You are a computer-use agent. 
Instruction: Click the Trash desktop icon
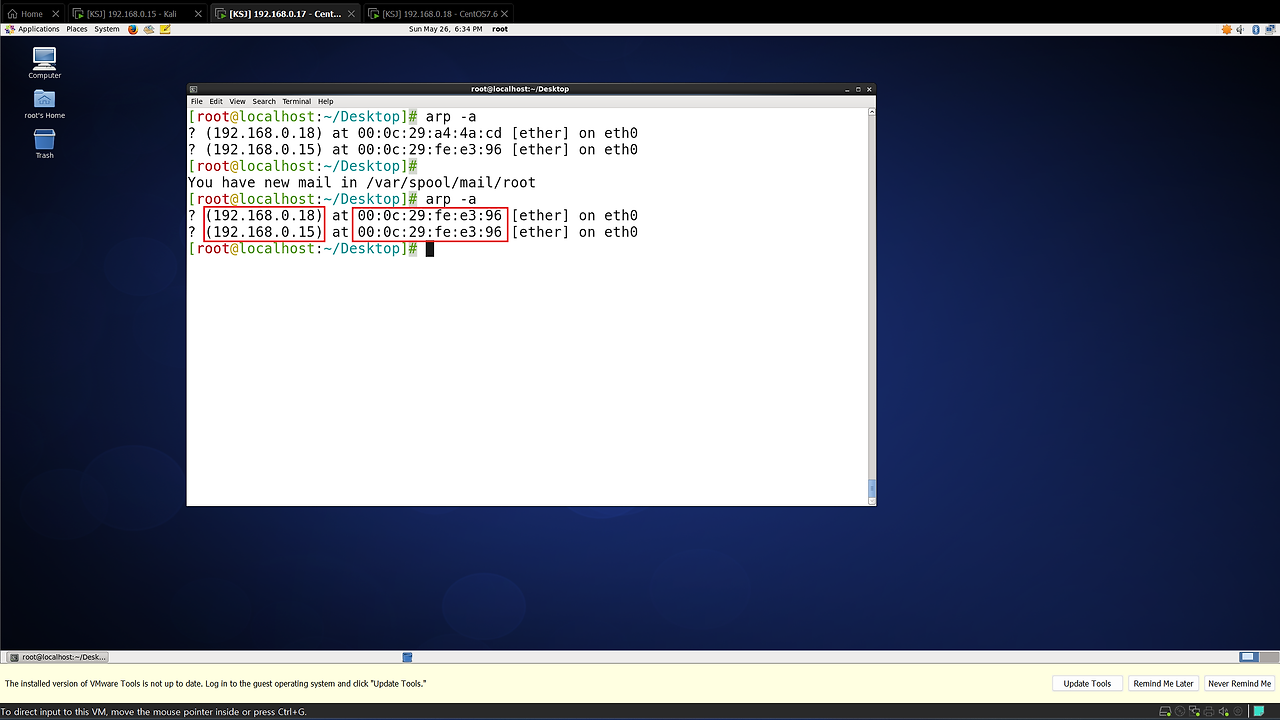pyautogui.click(x=44, y=140)
